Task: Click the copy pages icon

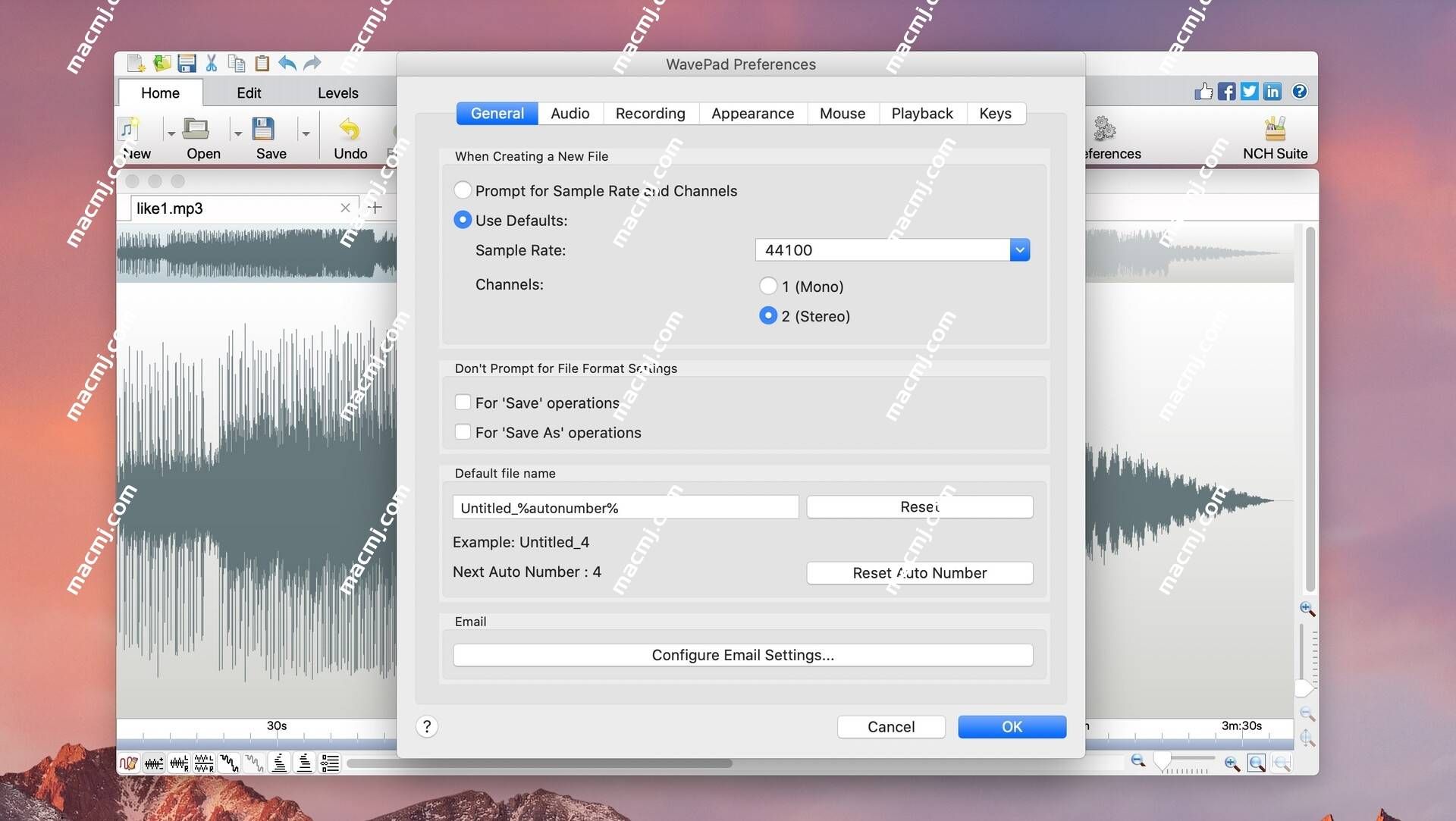Action: coord(237,63)
